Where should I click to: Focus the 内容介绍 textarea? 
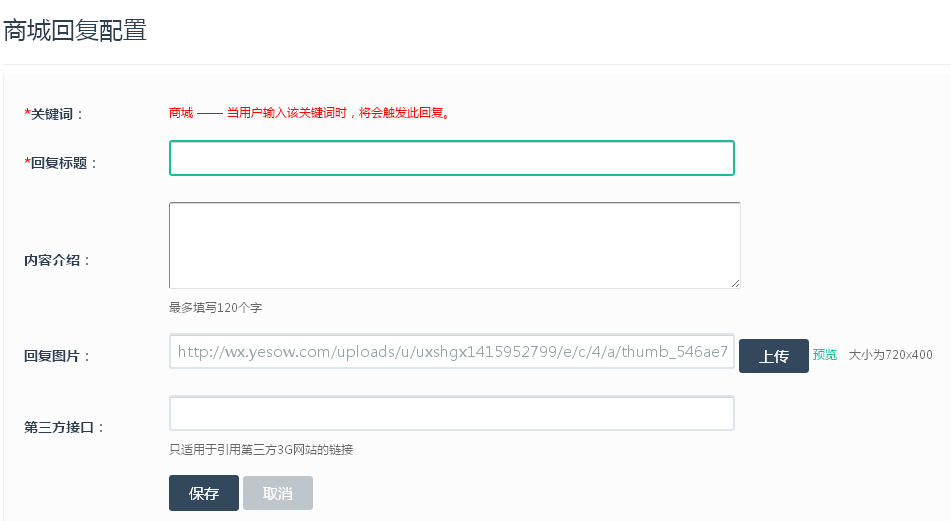(454, 245)
